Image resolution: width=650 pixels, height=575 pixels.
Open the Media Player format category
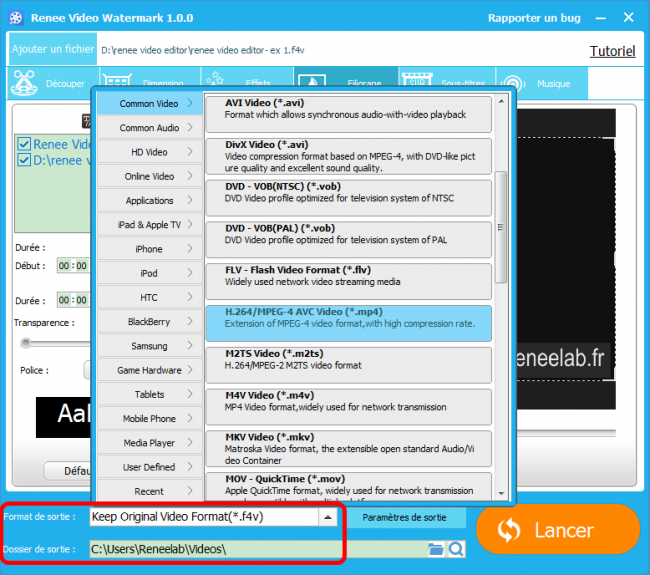click(x=150, y=443)
